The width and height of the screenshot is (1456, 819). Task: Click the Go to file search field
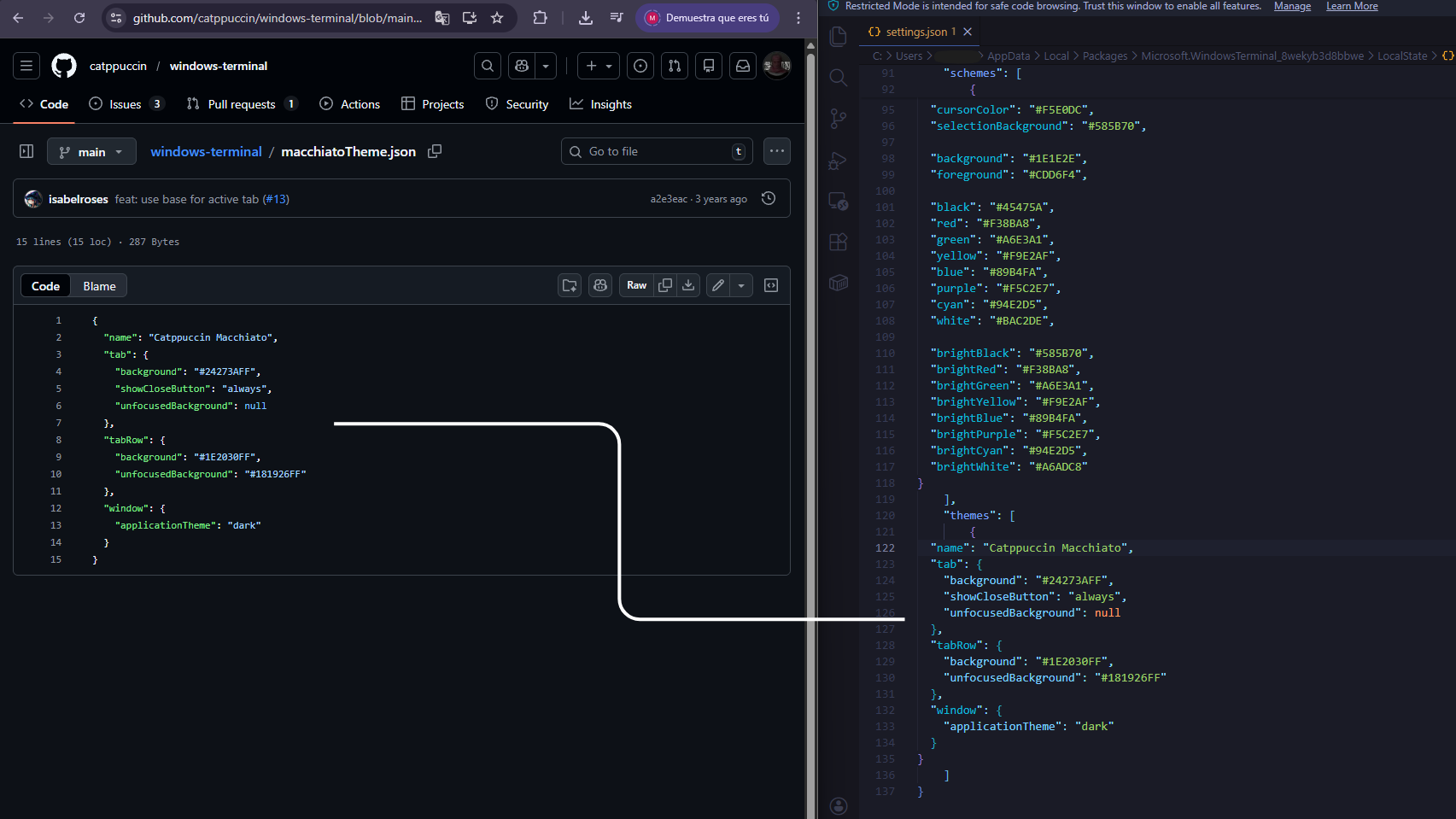pos(657,151)
